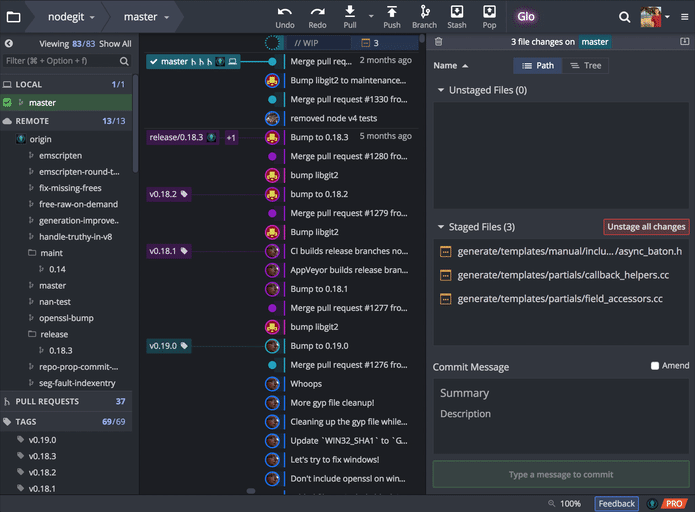Select the origin remote
This screenshot has width=695, height=512.
(40, 139)
